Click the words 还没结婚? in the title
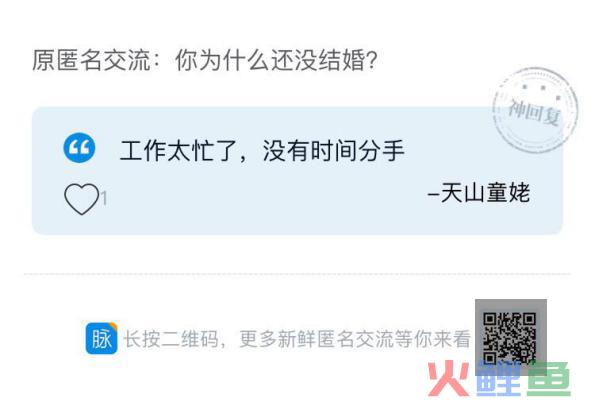 (324, 60)
